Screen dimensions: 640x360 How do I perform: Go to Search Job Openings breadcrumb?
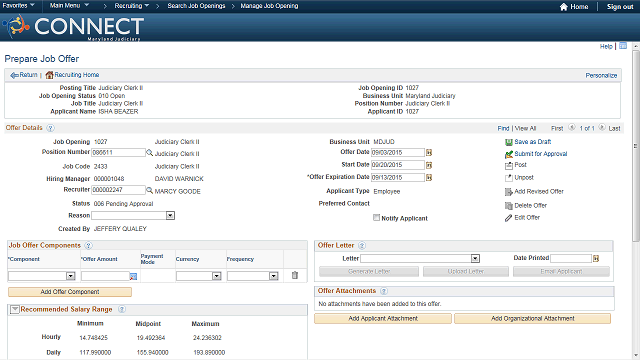[196, 6]
